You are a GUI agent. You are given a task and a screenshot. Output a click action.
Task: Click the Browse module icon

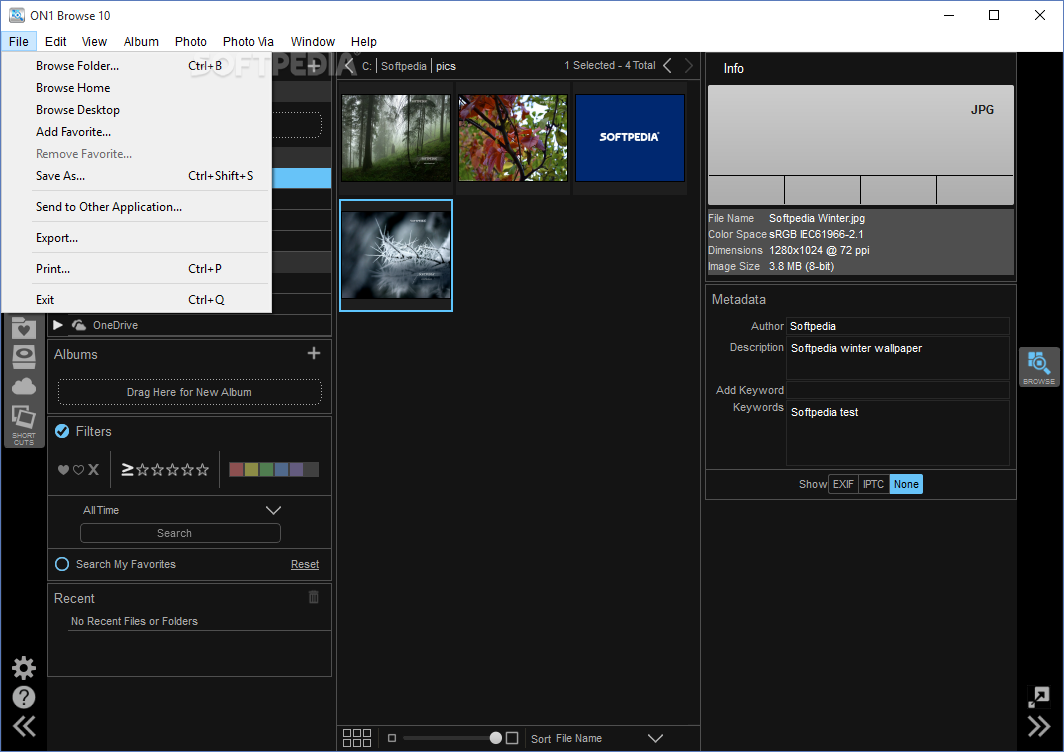1039,367
